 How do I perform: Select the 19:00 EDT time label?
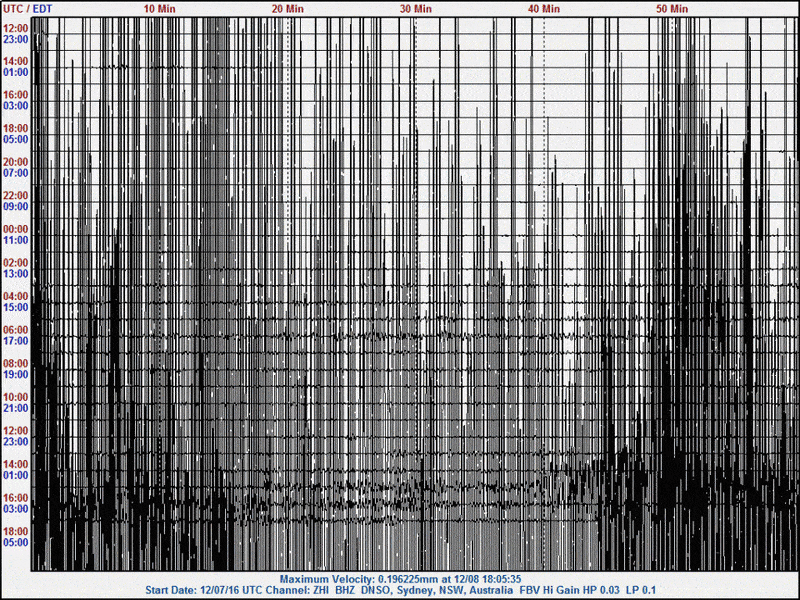tap(16, 374)
